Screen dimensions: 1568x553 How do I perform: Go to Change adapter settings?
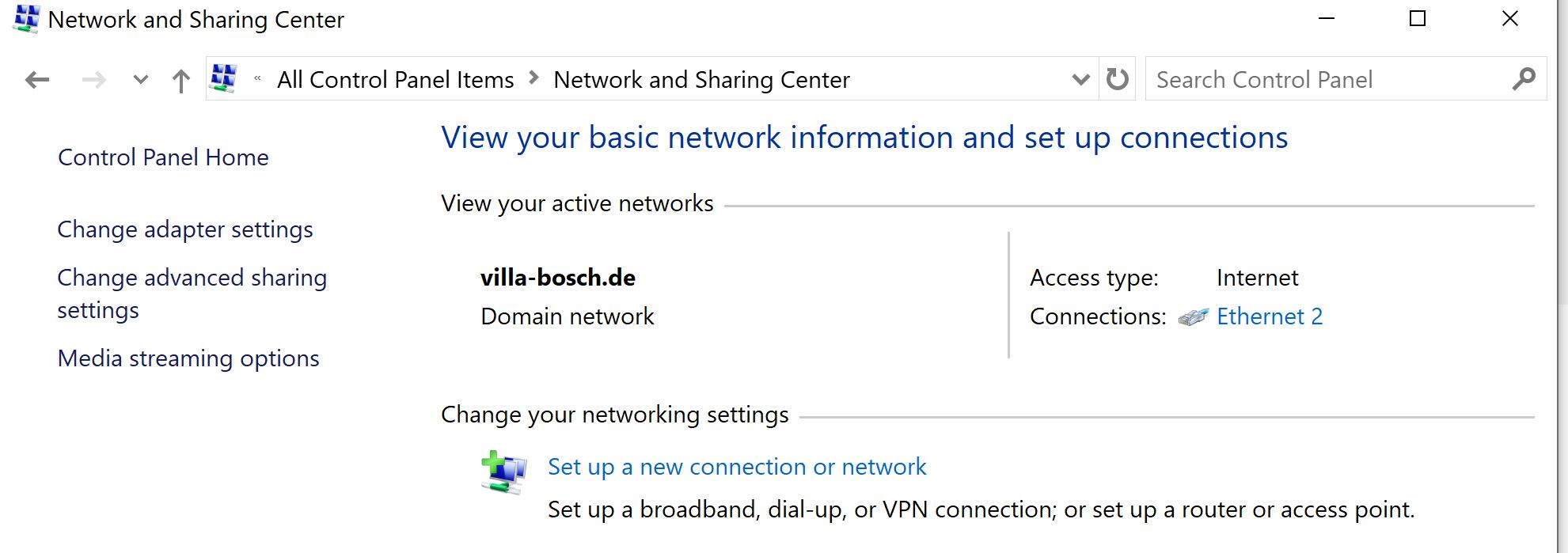(x=184, y=229)
